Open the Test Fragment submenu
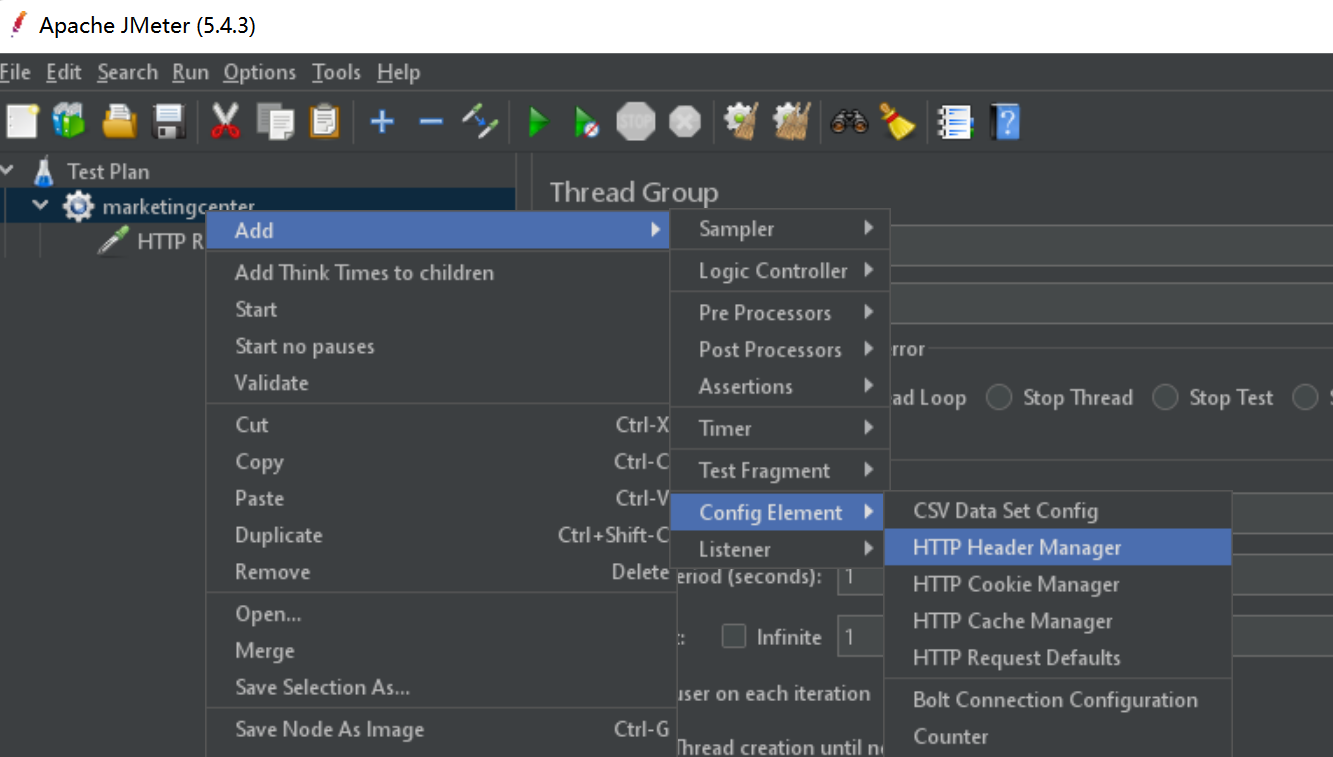This screenshot has width=1333, height=757. tap(780, 471)
